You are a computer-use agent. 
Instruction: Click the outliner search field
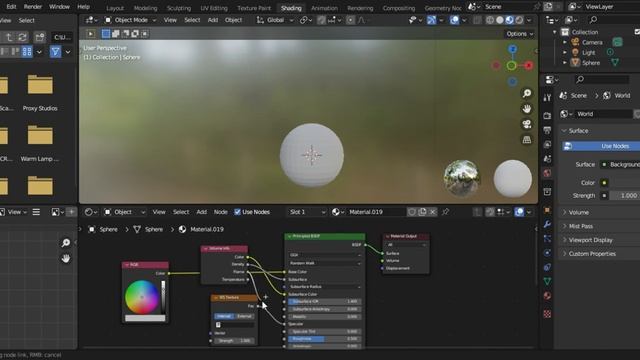613,20
